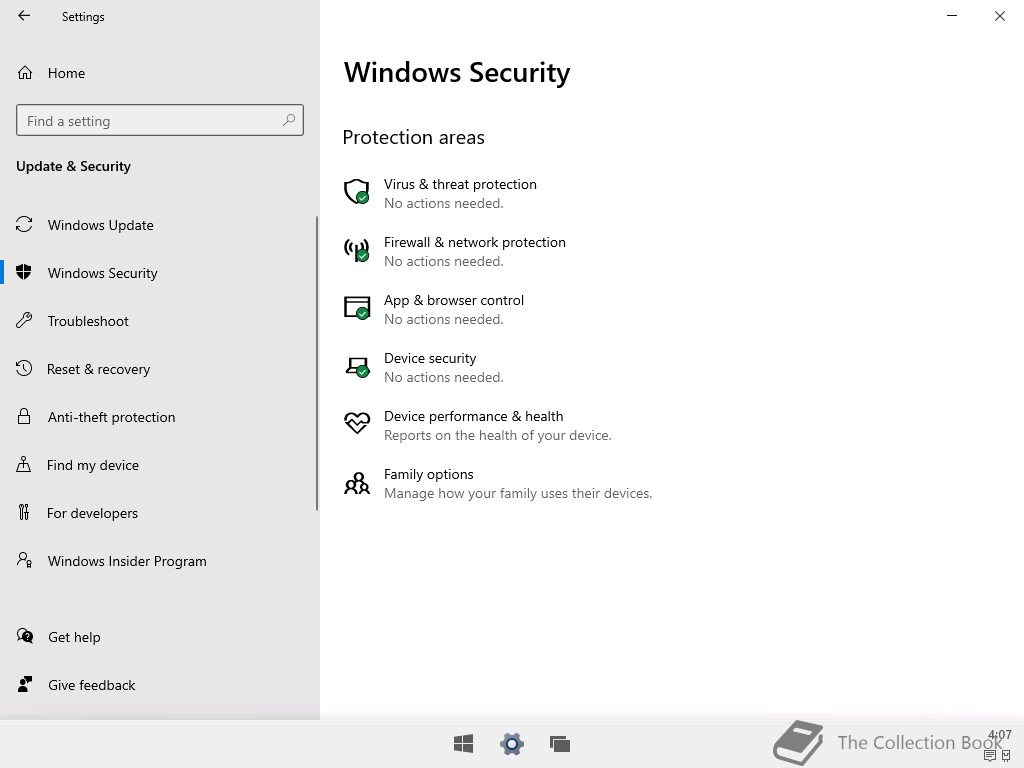The height and width of the screenshot is (768, 1024).
Task: Click the App & browser control window icon
Action: click(357, 308)
